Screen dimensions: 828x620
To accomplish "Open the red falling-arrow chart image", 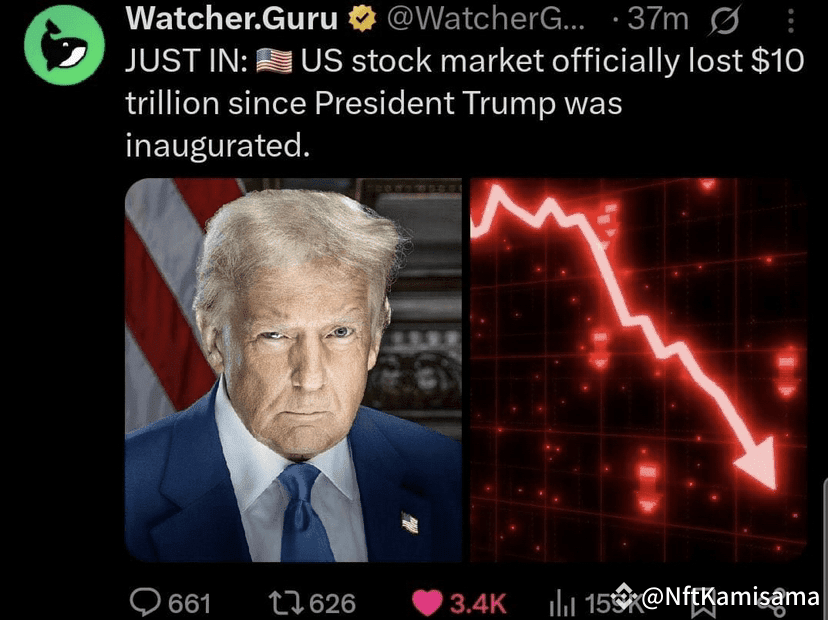I will tap(638, 370).
